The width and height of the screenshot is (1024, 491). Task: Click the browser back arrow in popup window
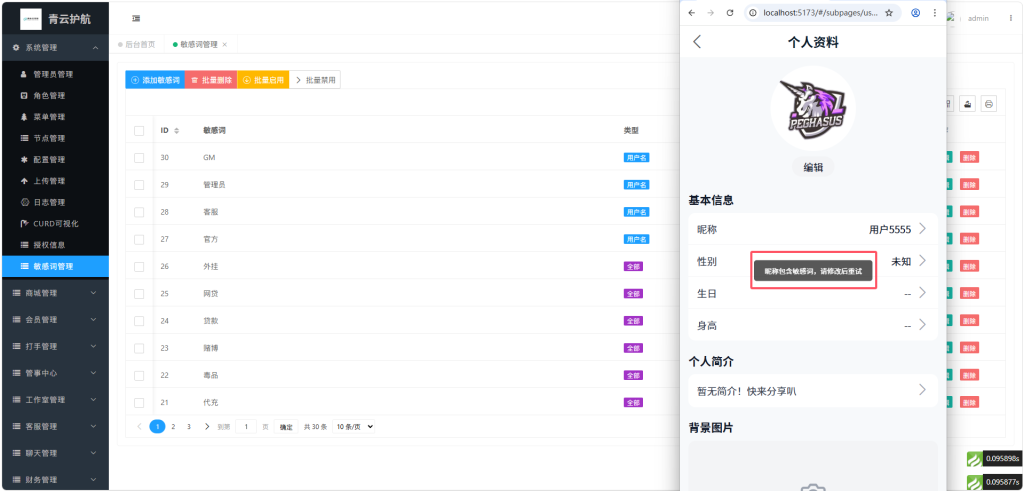(692, 13)
